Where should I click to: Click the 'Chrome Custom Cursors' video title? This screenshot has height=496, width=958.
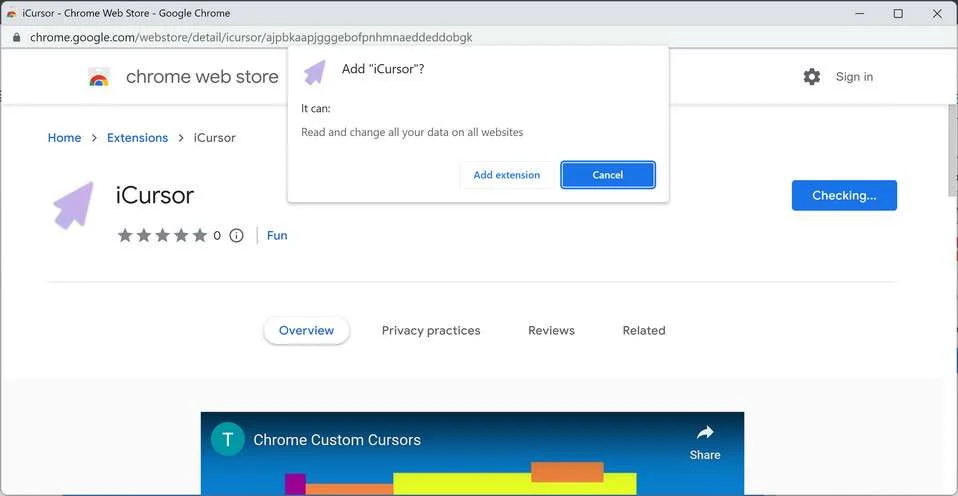click(337, 440)
